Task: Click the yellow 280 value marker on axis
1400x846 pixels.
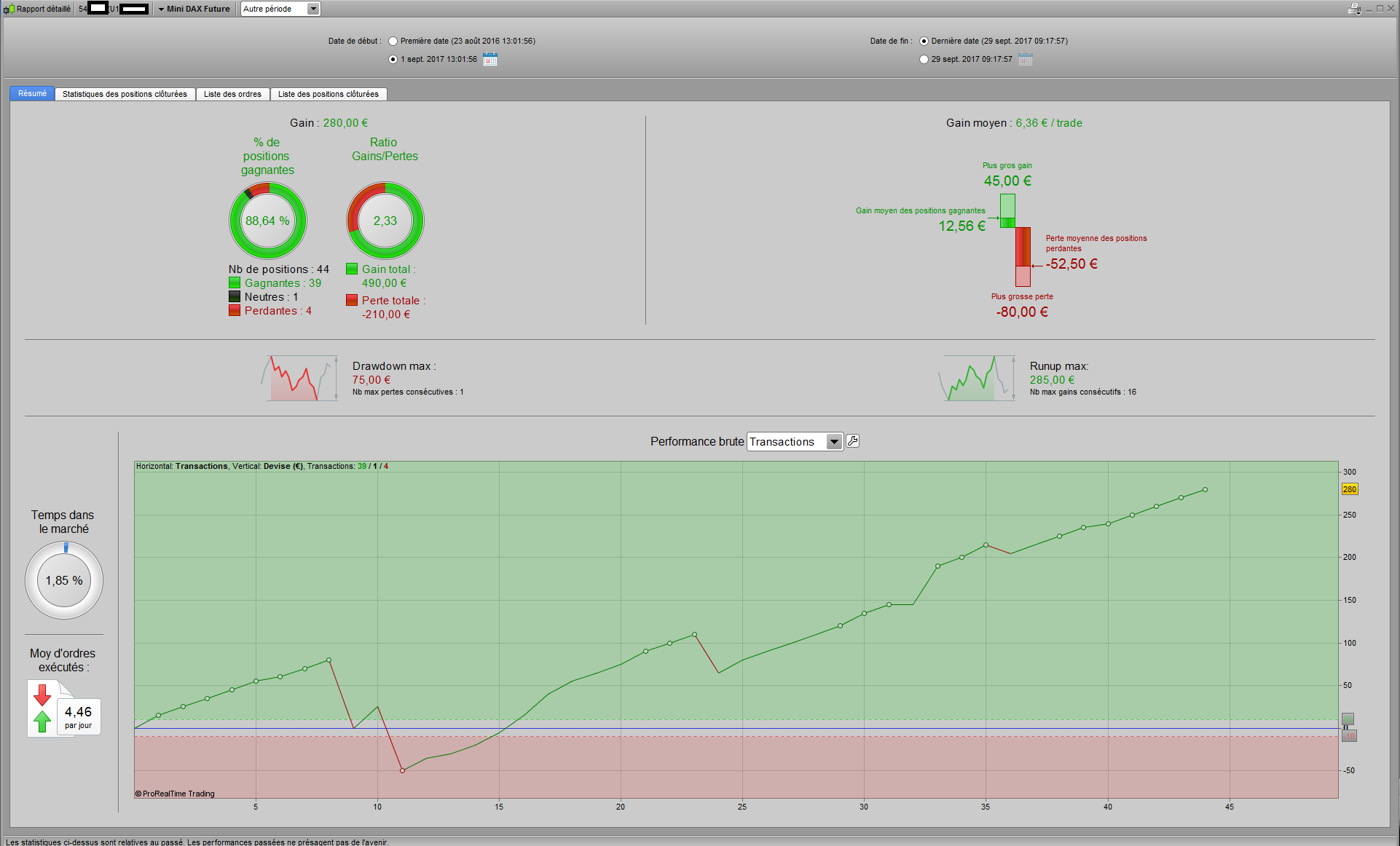Action: 1349,489
